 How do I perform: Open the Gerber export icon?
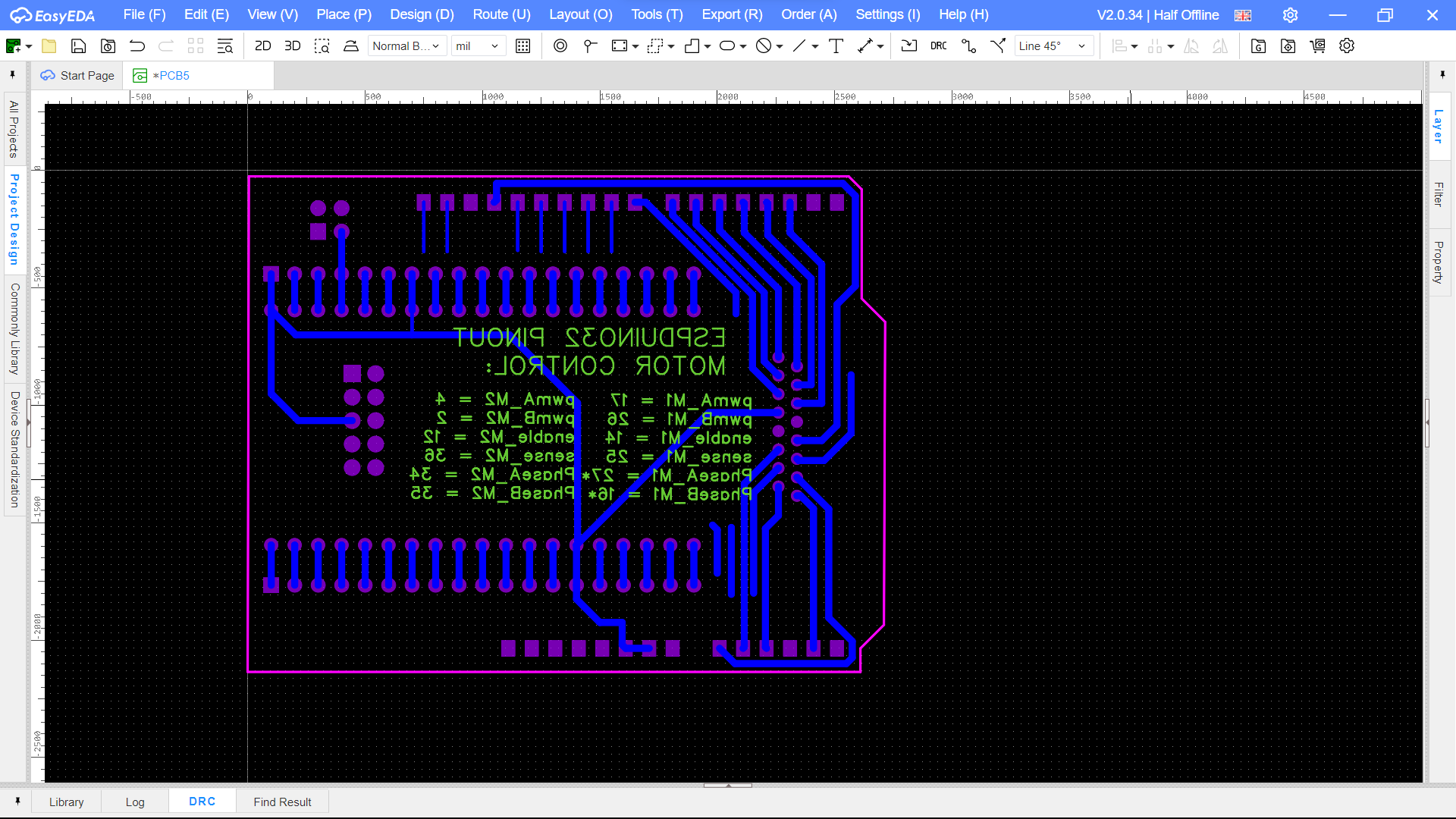point(1258,45)
